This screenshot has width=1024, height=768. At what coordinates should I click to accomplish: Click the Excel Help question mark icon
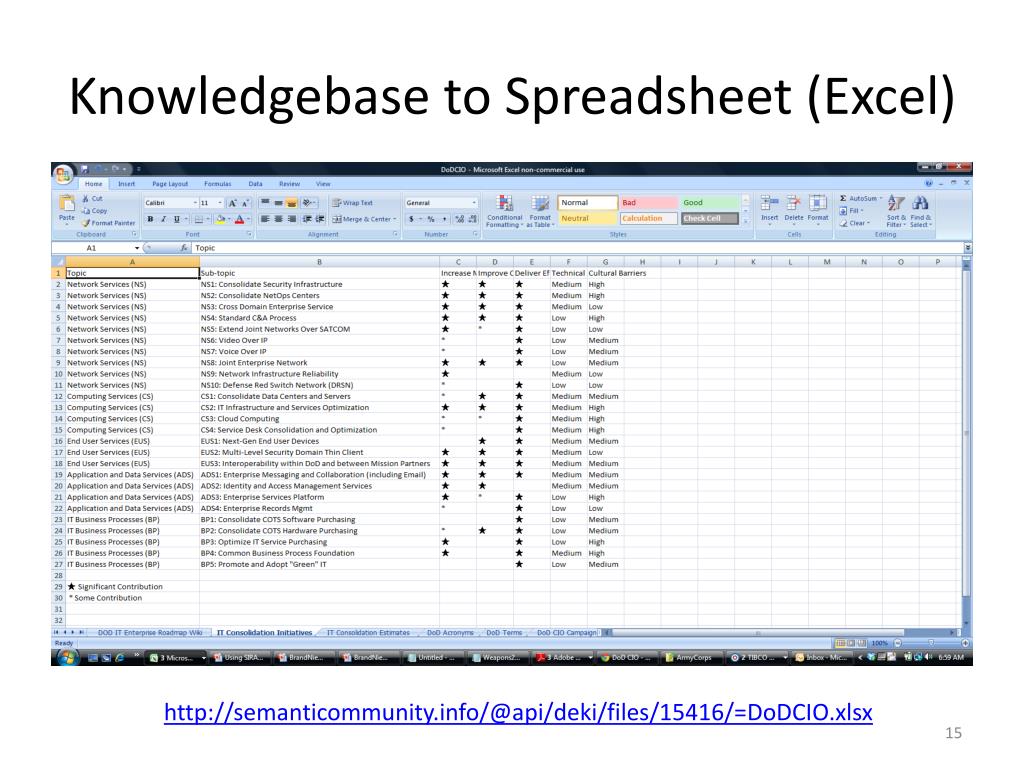pos(929,184)
